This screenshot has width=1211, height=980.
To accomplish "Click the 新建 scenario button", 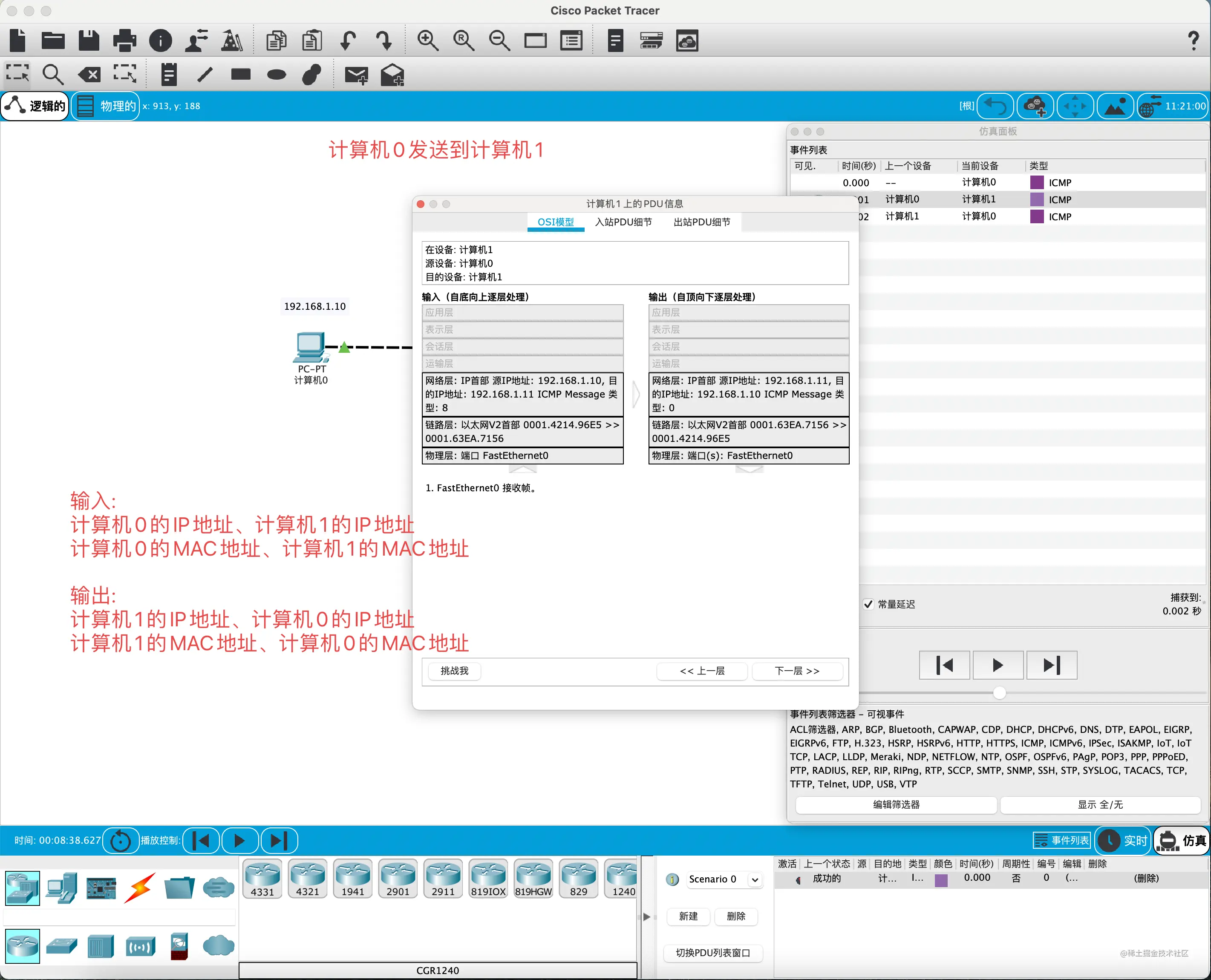I will (688, 916).
